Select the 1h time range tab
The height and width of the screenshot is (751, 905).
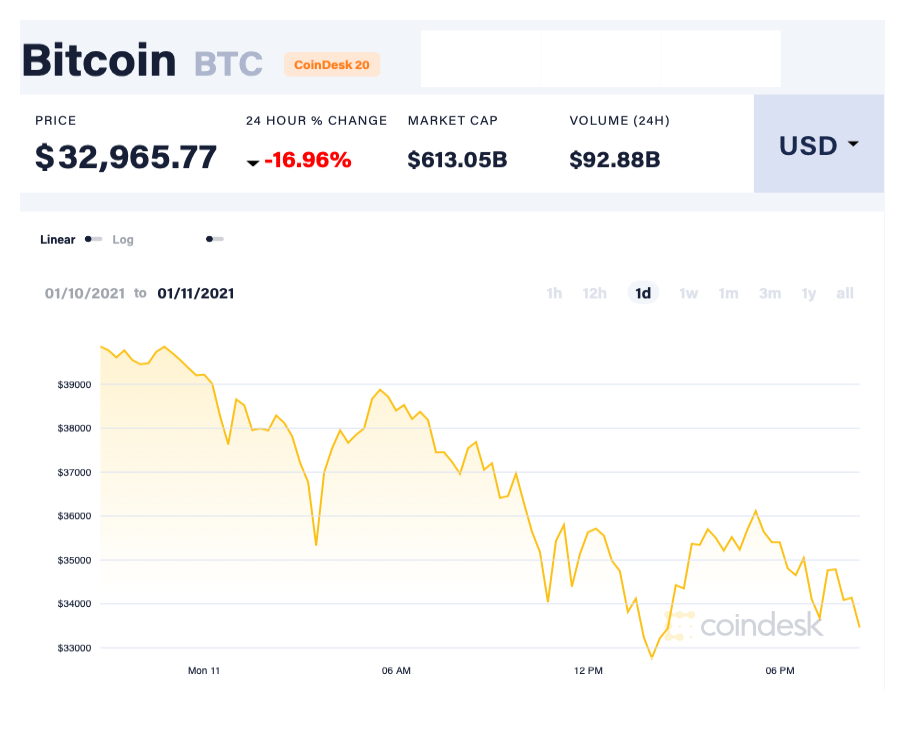point(554,293)
